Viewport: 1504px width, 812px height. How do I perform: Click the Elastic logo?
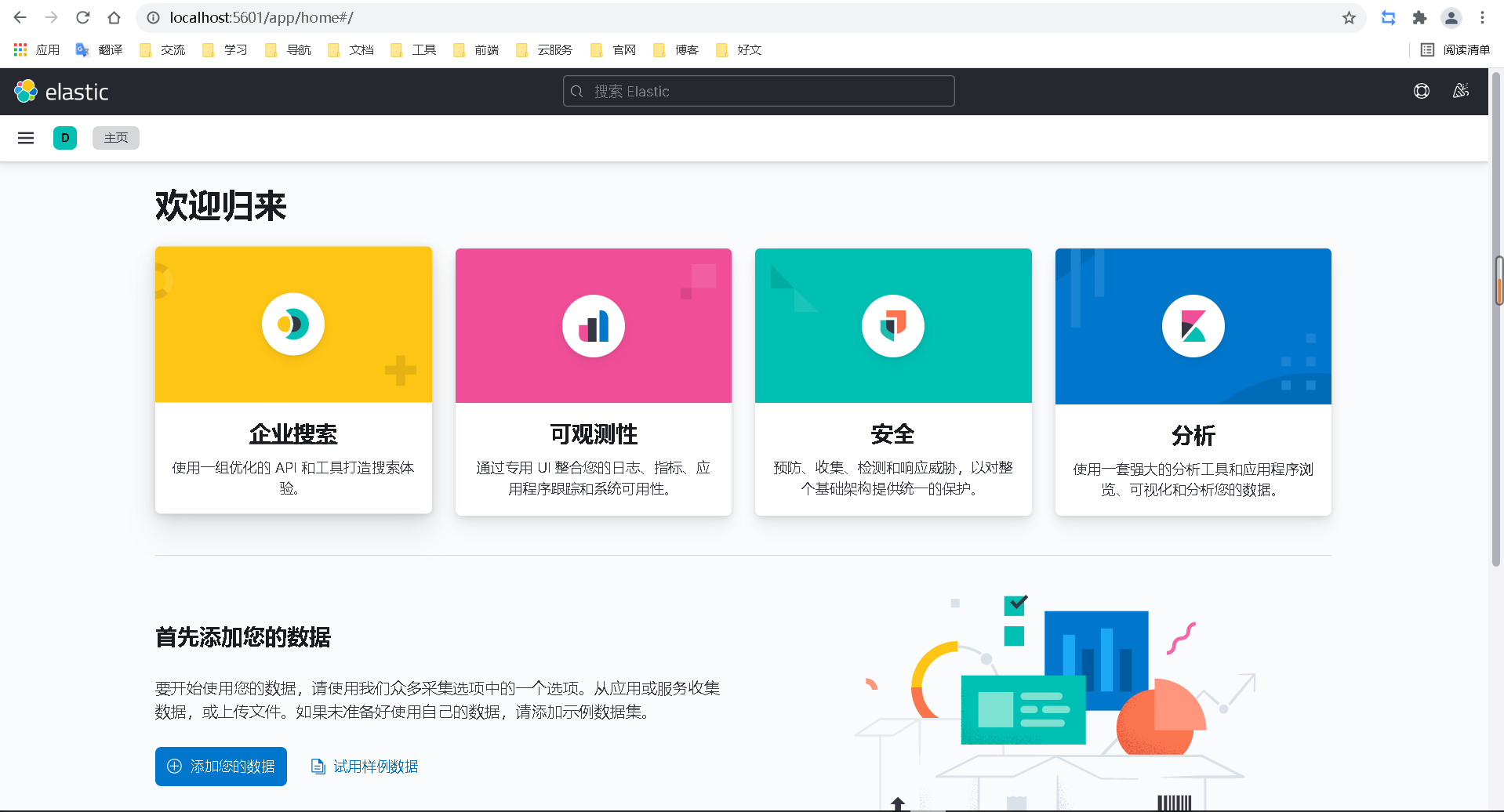[61, 92]
